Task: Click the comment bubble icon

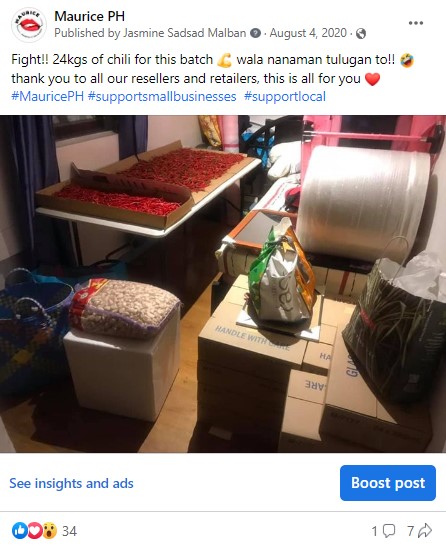Action: (389, 531)
